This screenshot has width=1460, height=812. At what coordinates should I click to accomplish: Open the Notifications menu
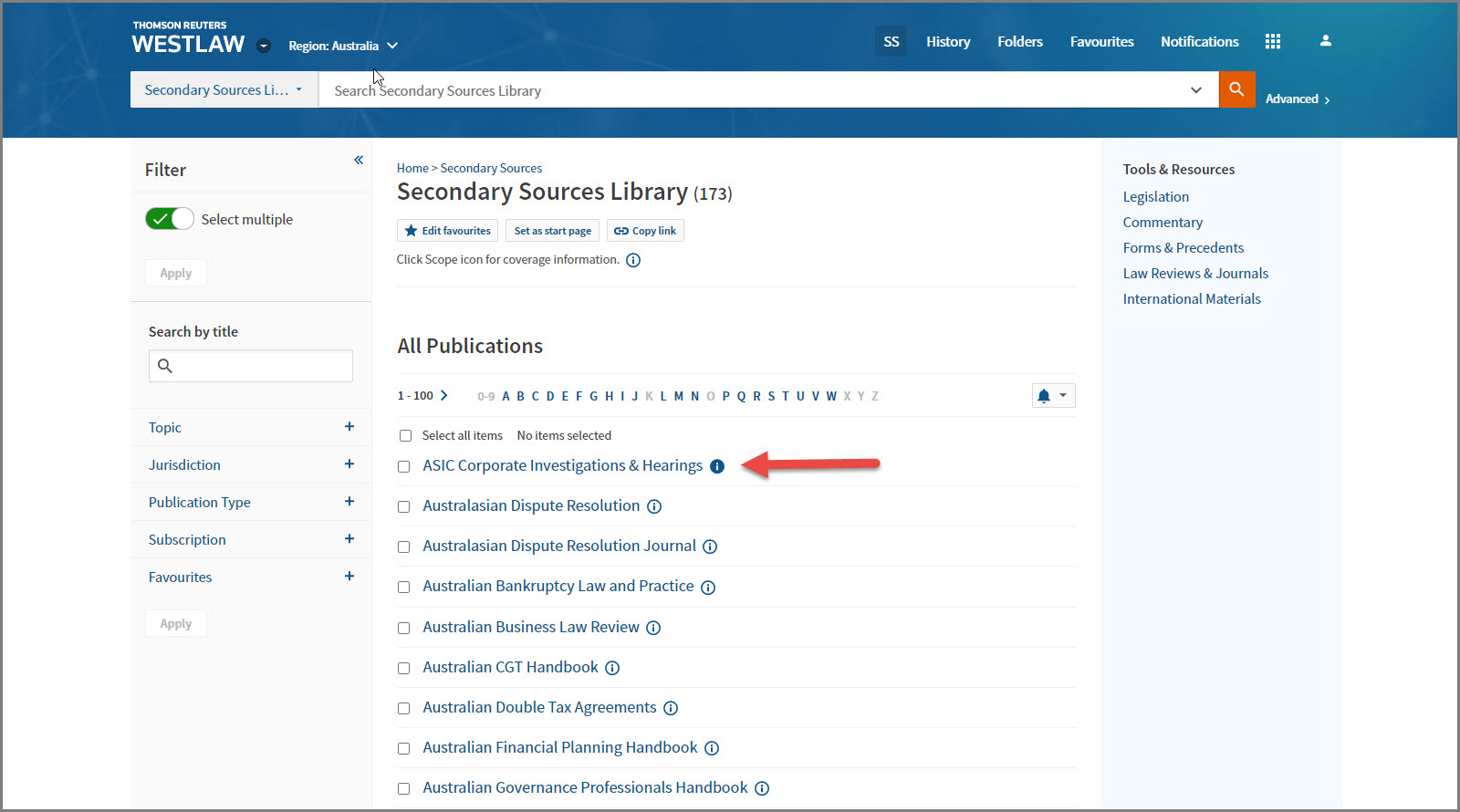(1200, 42)
